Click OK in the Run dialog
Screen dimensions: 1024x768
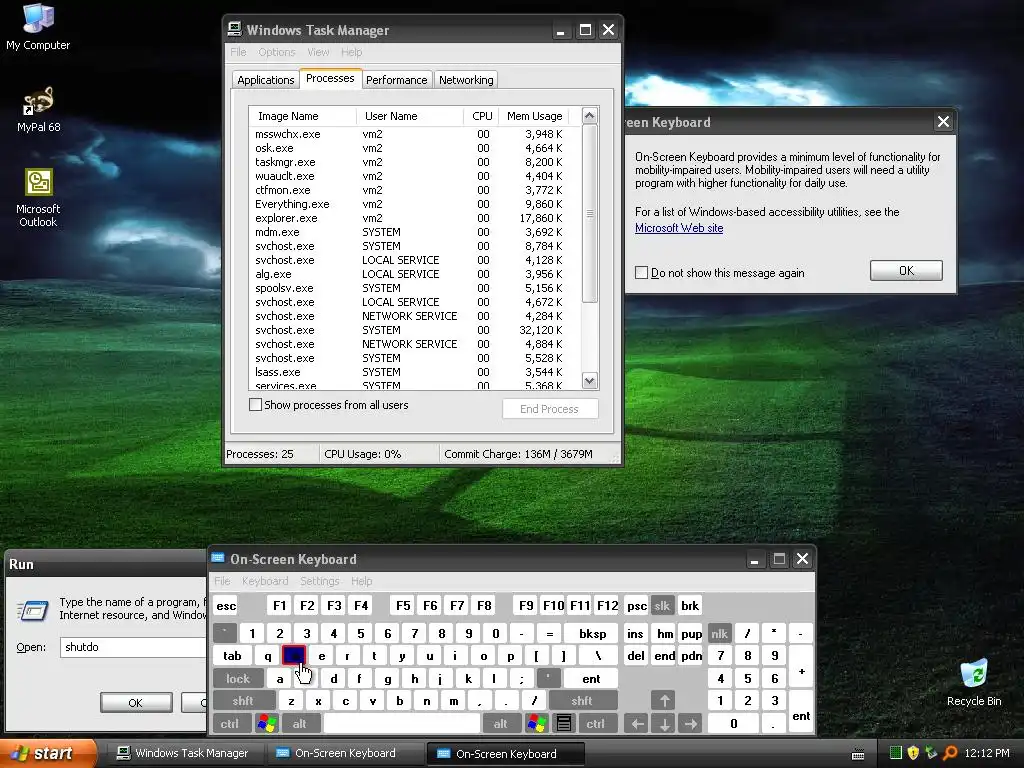136,703
